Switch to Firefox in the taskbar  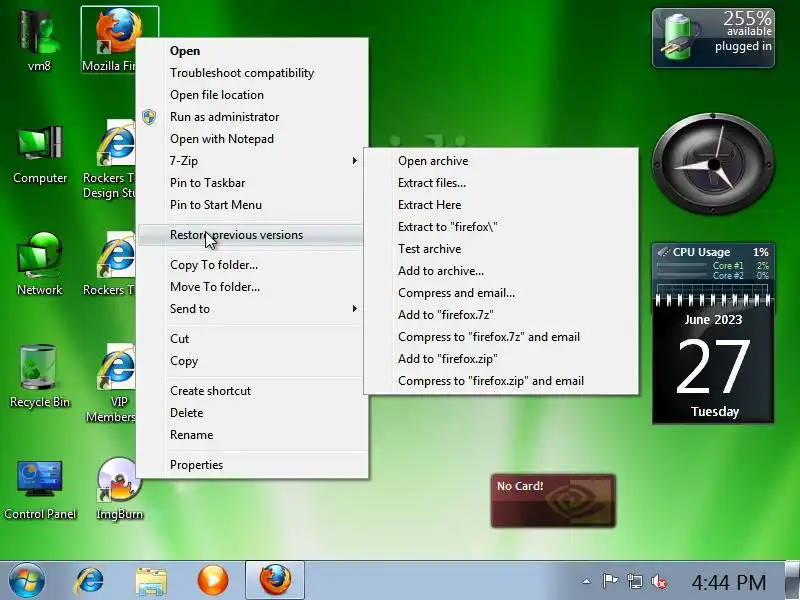(275, 580)
